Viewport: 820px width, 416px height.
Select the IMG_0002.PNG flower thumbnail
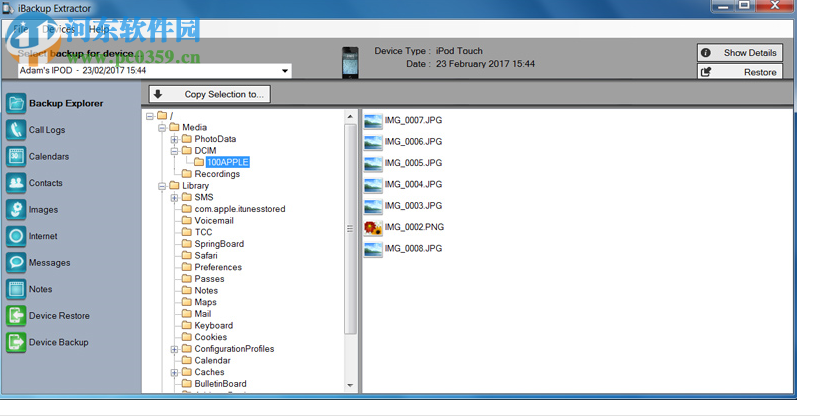pos(373,228)
